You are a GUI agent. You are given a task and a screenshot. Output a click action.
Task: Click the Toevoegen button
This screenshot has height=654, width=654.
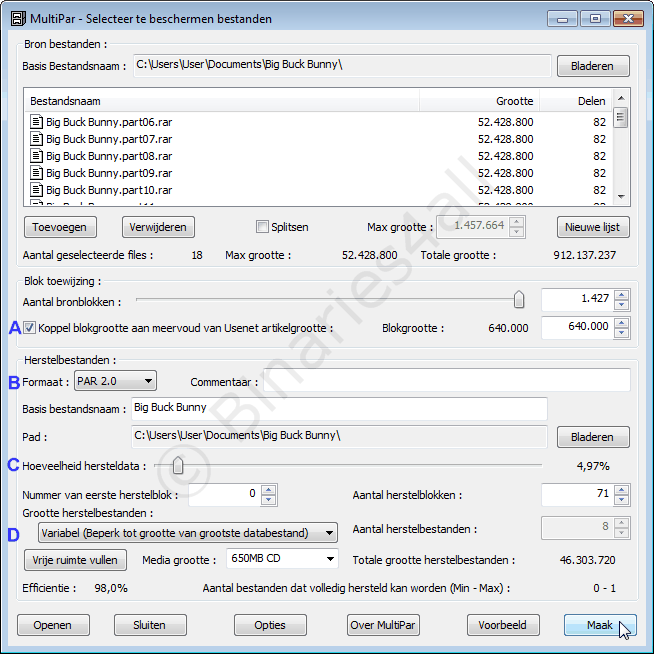click(60, 227)
